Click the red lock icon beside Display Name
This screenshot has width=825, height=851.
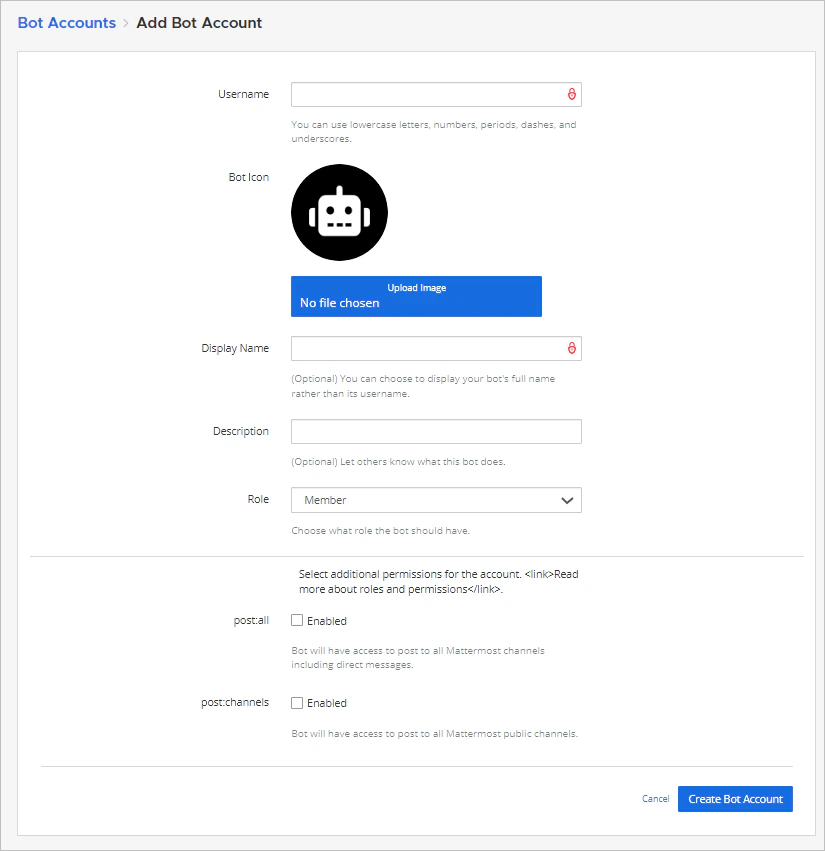point(571,348)
